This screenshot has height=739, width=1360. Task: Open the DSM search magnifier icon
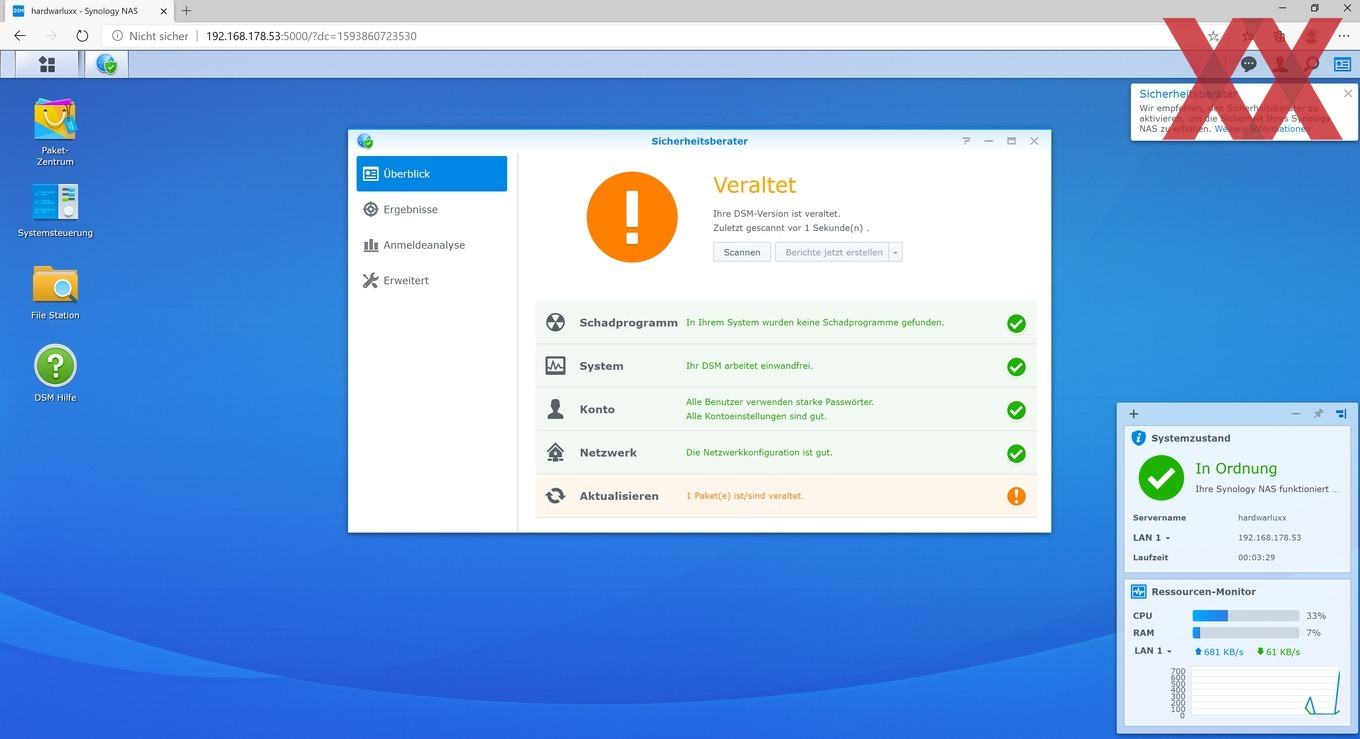click(x=1312, y=64)
